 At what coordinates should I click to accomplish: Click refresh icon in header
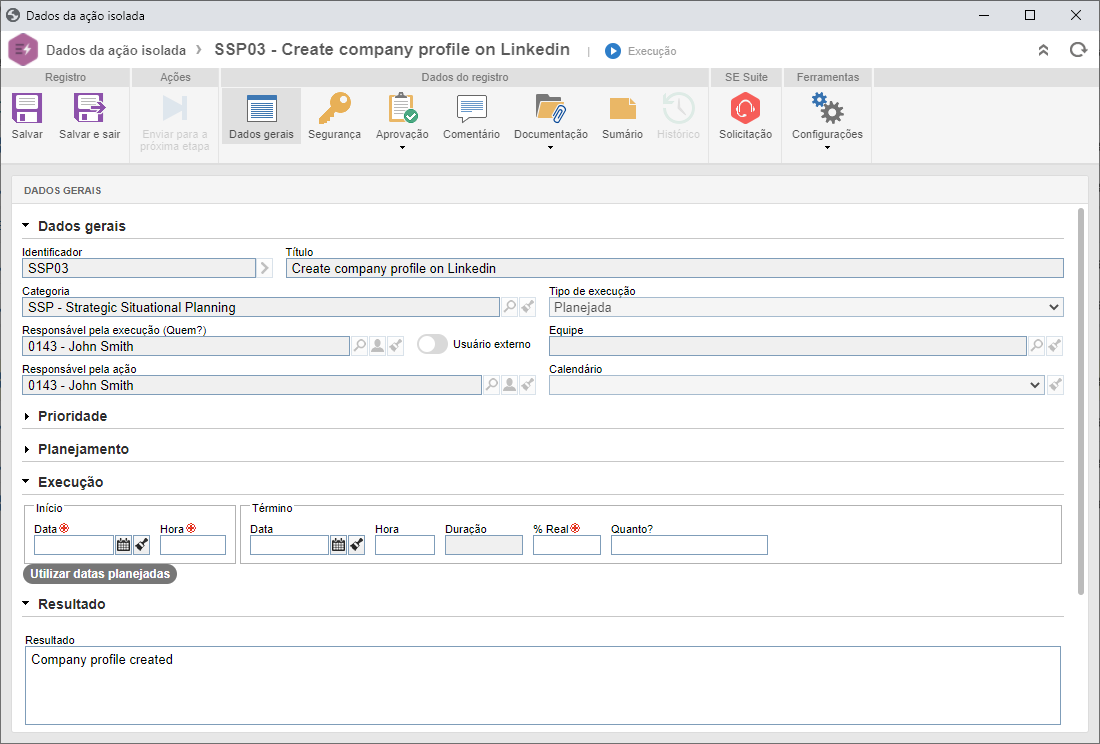[1078, 50]
